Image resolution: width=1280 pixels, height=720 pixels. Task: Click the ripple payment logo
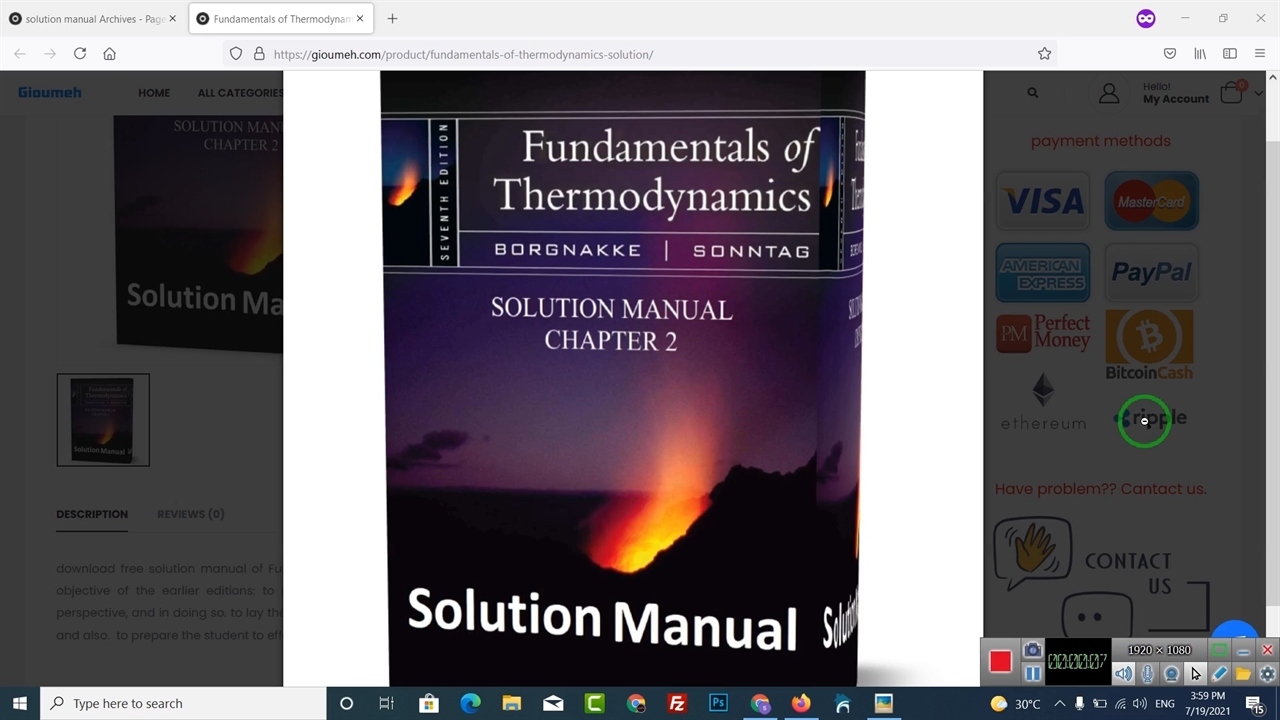1151,418
